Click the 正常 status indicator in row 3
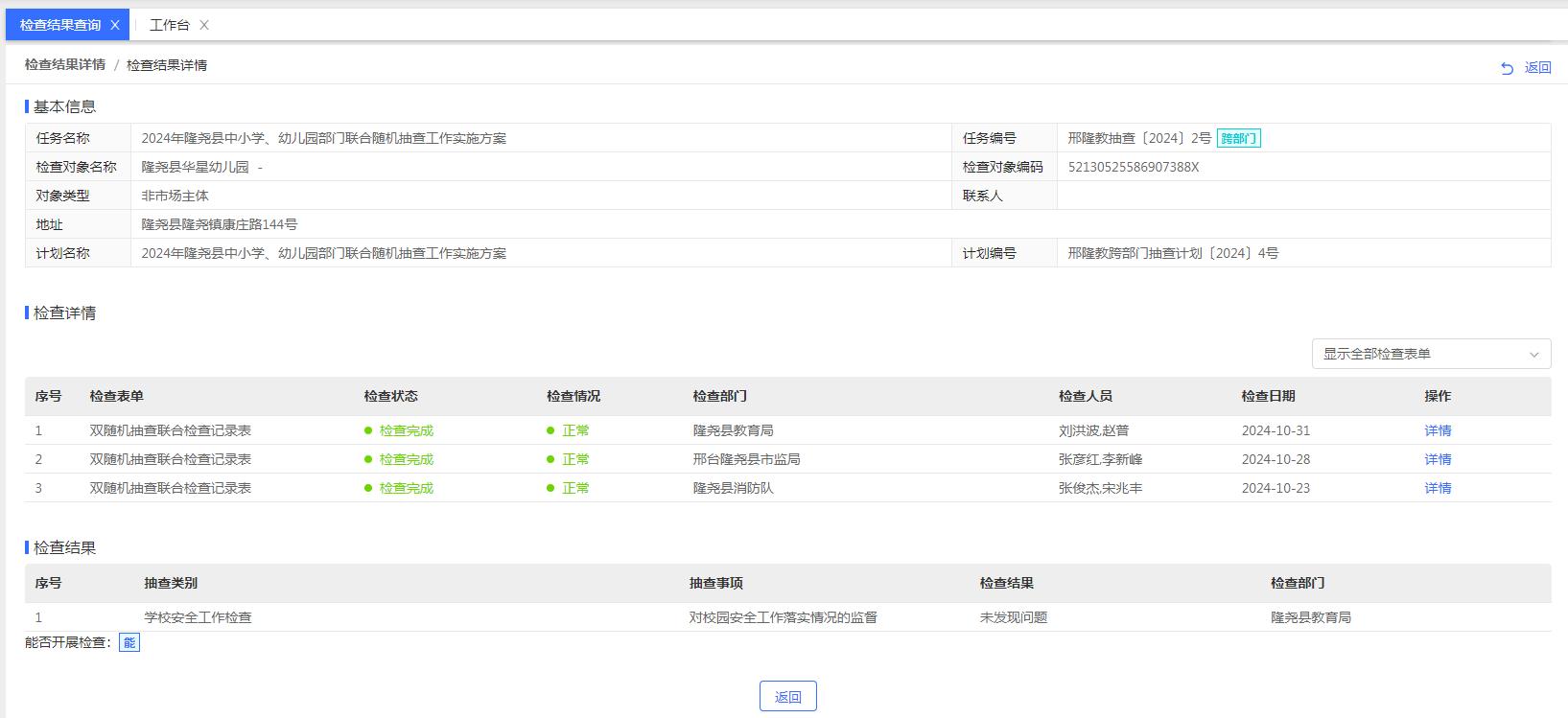The height and width of the screenshot is (718, 1568). [x=575, y=489]
